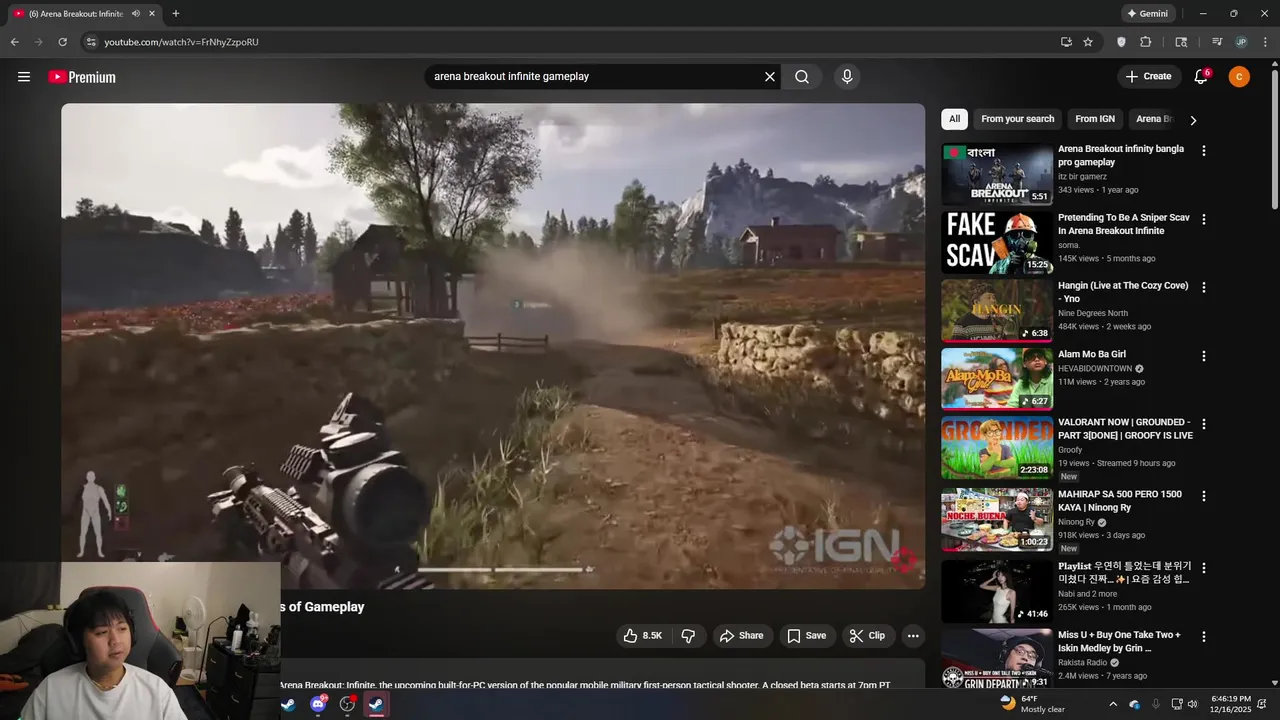Select the From your search chip
The image size is (1280, 720).
1017,119
